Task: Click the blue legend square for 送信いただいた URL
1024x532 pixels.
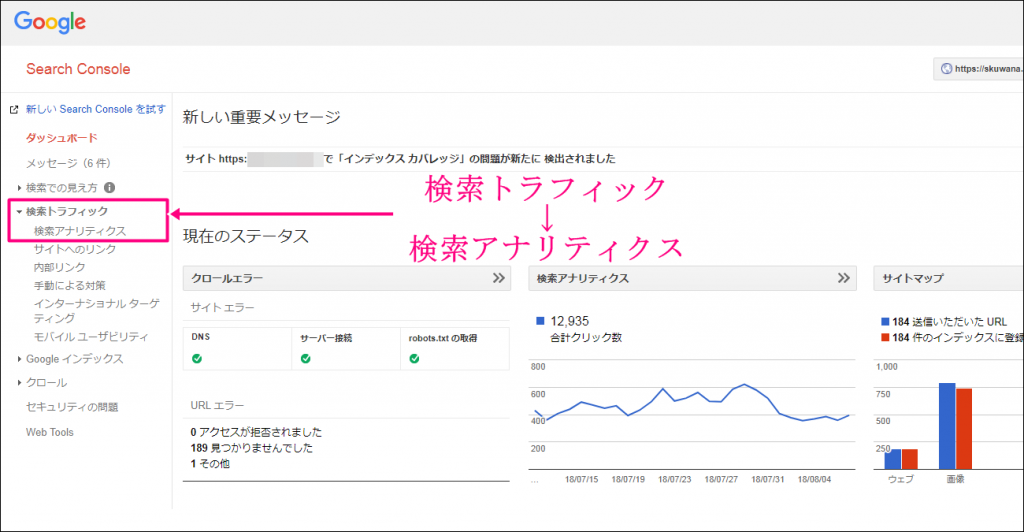Action: (885, 322)
